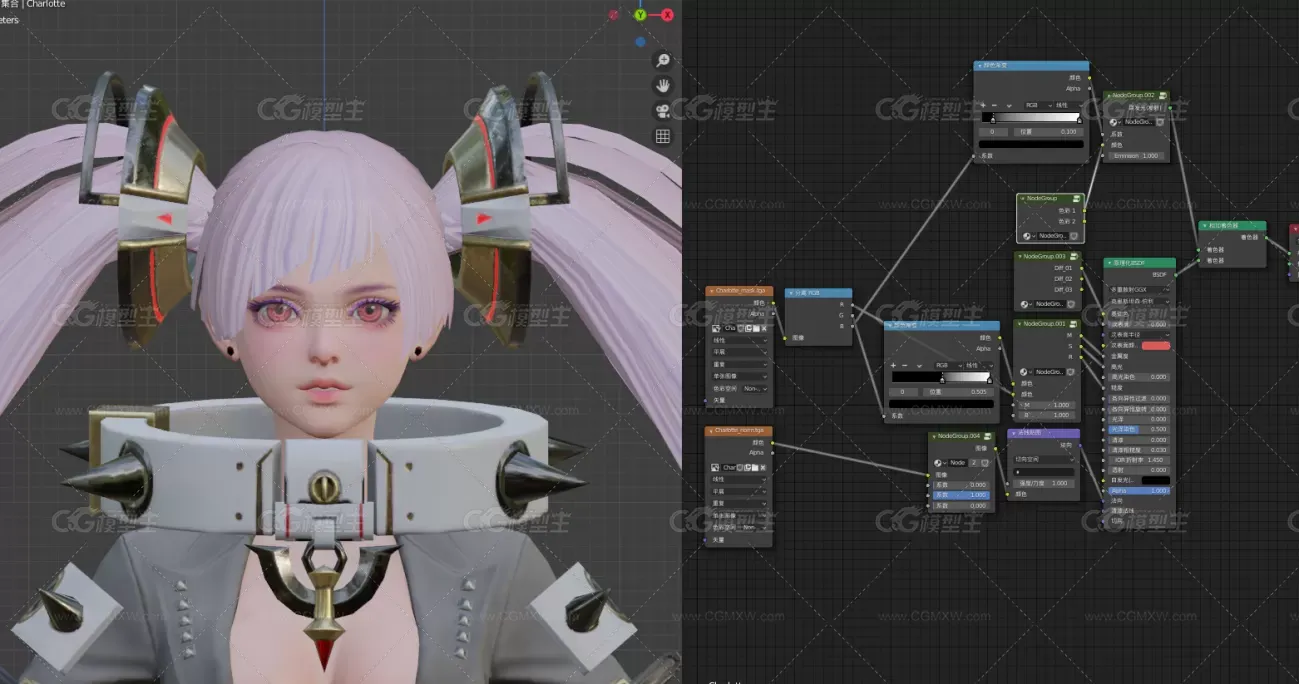
Task: Toggle fake user shield in NodeGroup.003
Action: coord(1073,304)
